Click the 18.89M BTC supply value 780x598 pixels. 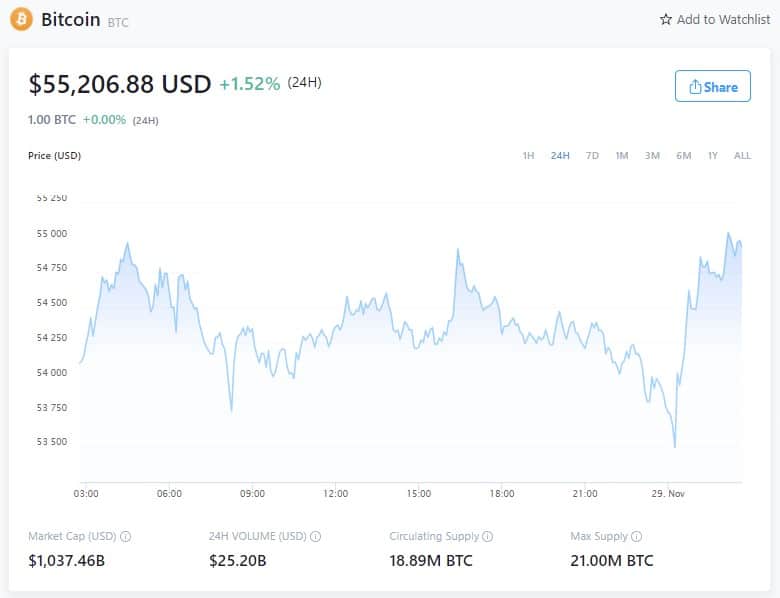coord(431,561)
